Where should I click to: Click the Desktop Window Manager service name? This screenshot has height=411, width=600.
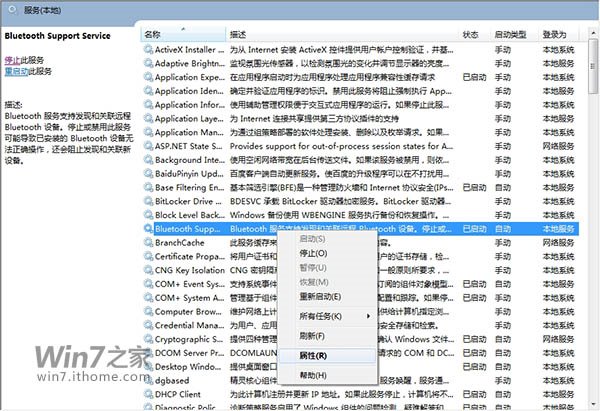(x=188, y=366)
